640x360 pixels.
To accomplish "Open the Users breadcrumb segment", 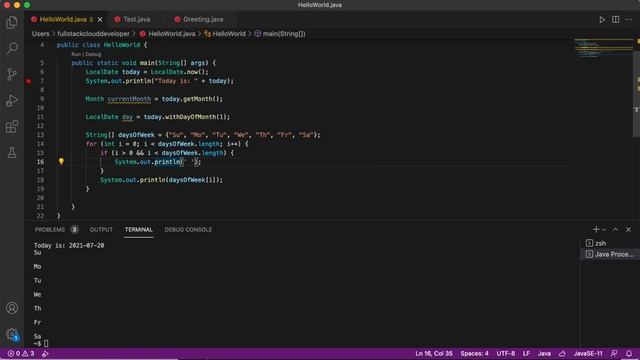I will coord(40,34).
